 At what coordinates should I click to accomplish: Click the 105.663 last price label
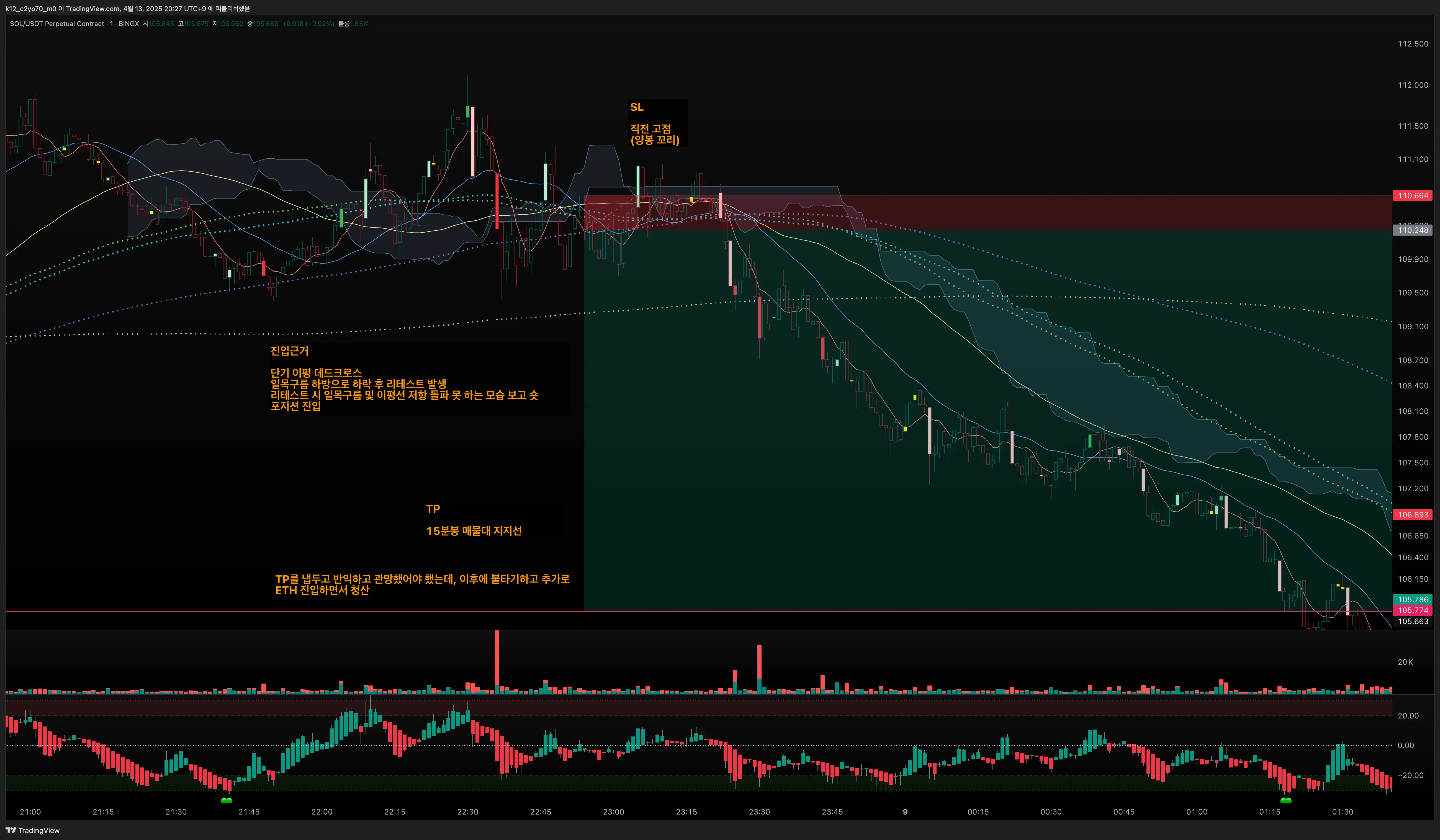pos(1413,621)
